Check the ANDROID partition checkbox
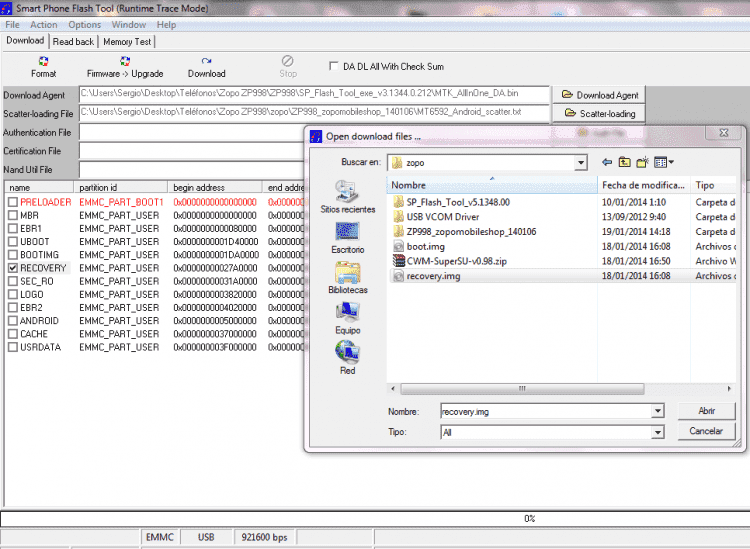The image size is (750, 549). click(x=13, y=320)
